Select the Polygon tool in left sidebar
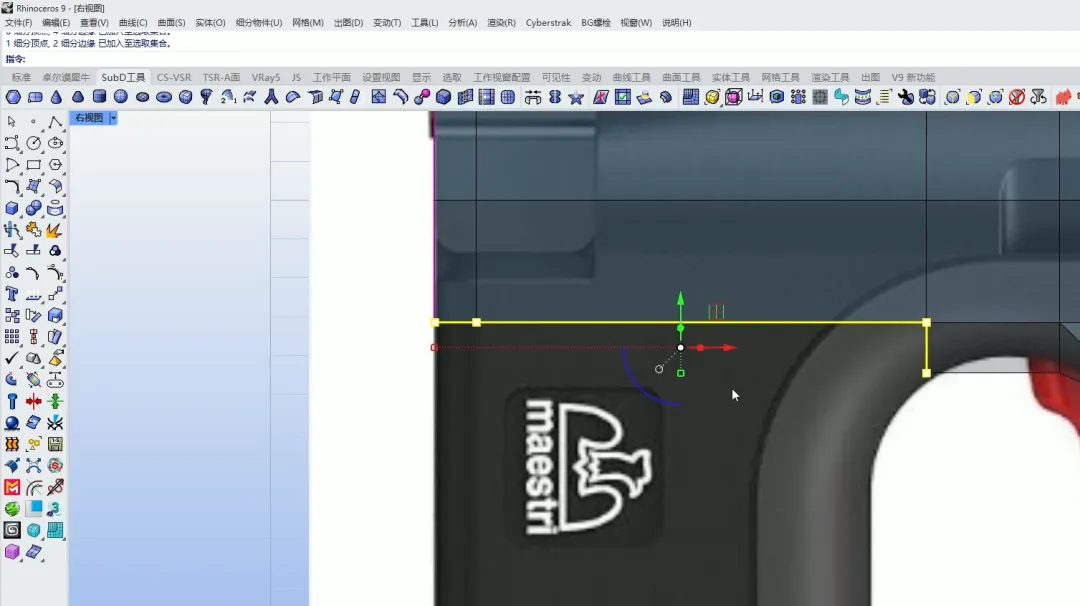This screenshot has height=606, width=1080. coord(55,165)
